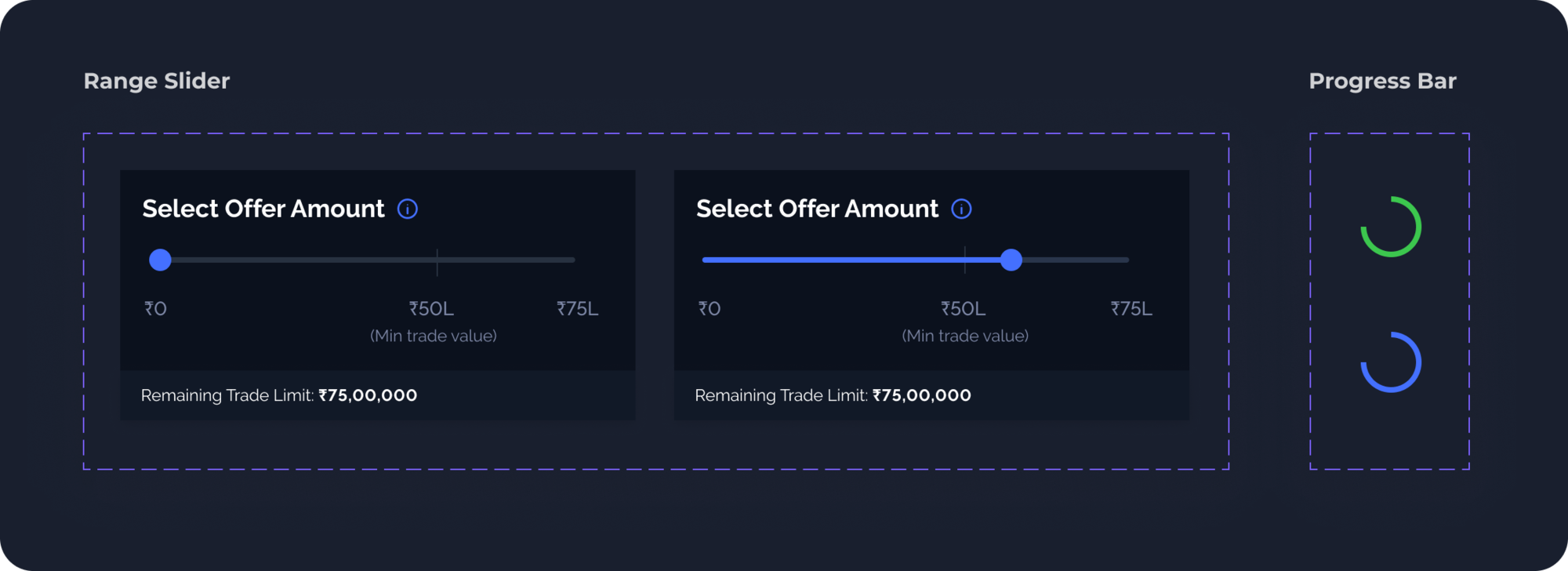The height and width of the screenshot is (571, 1568).
Task: Click the ₹50L label on right slider
Action: [x=963, y=308]
